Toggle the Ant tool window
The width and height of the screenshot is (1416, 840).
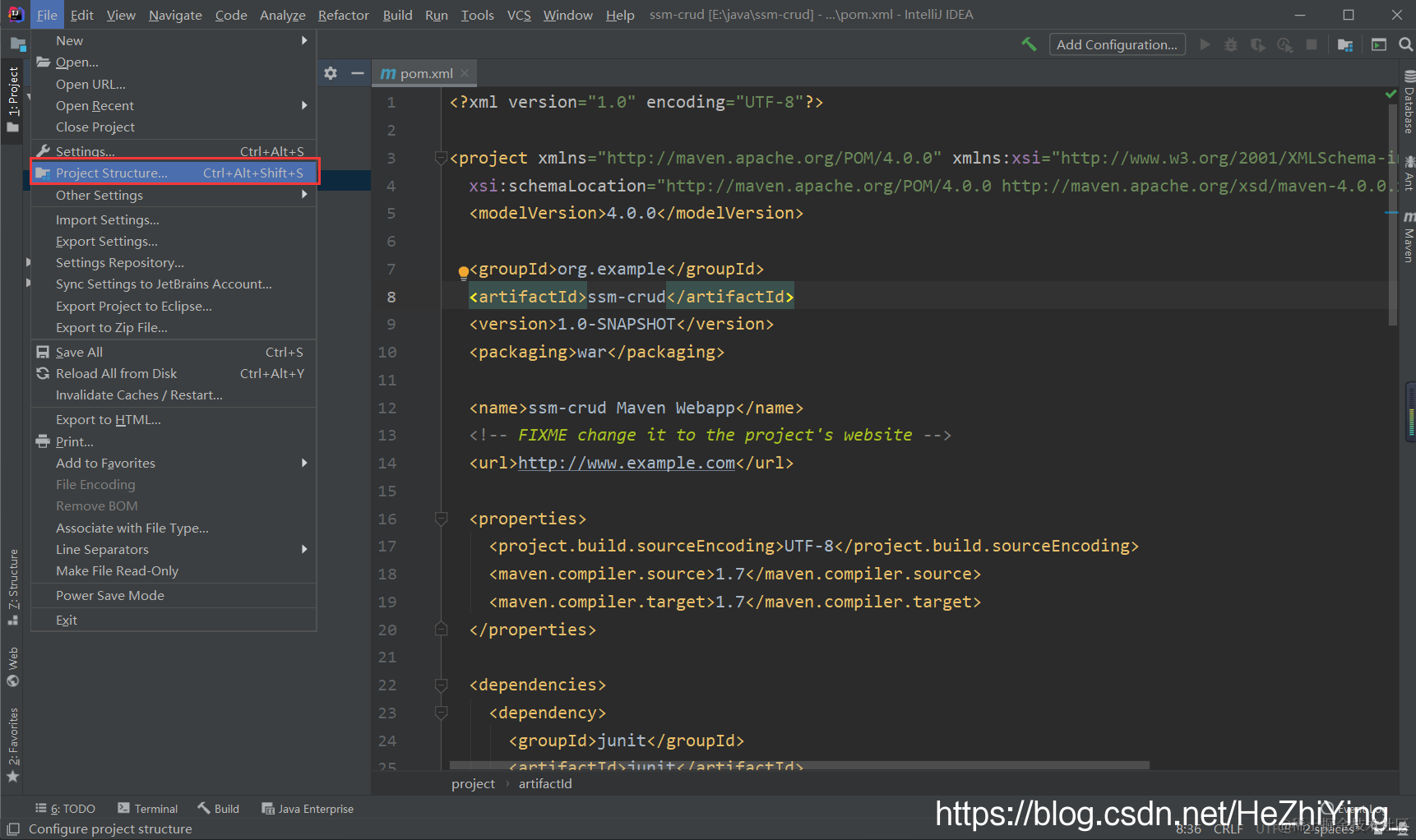1409,172
